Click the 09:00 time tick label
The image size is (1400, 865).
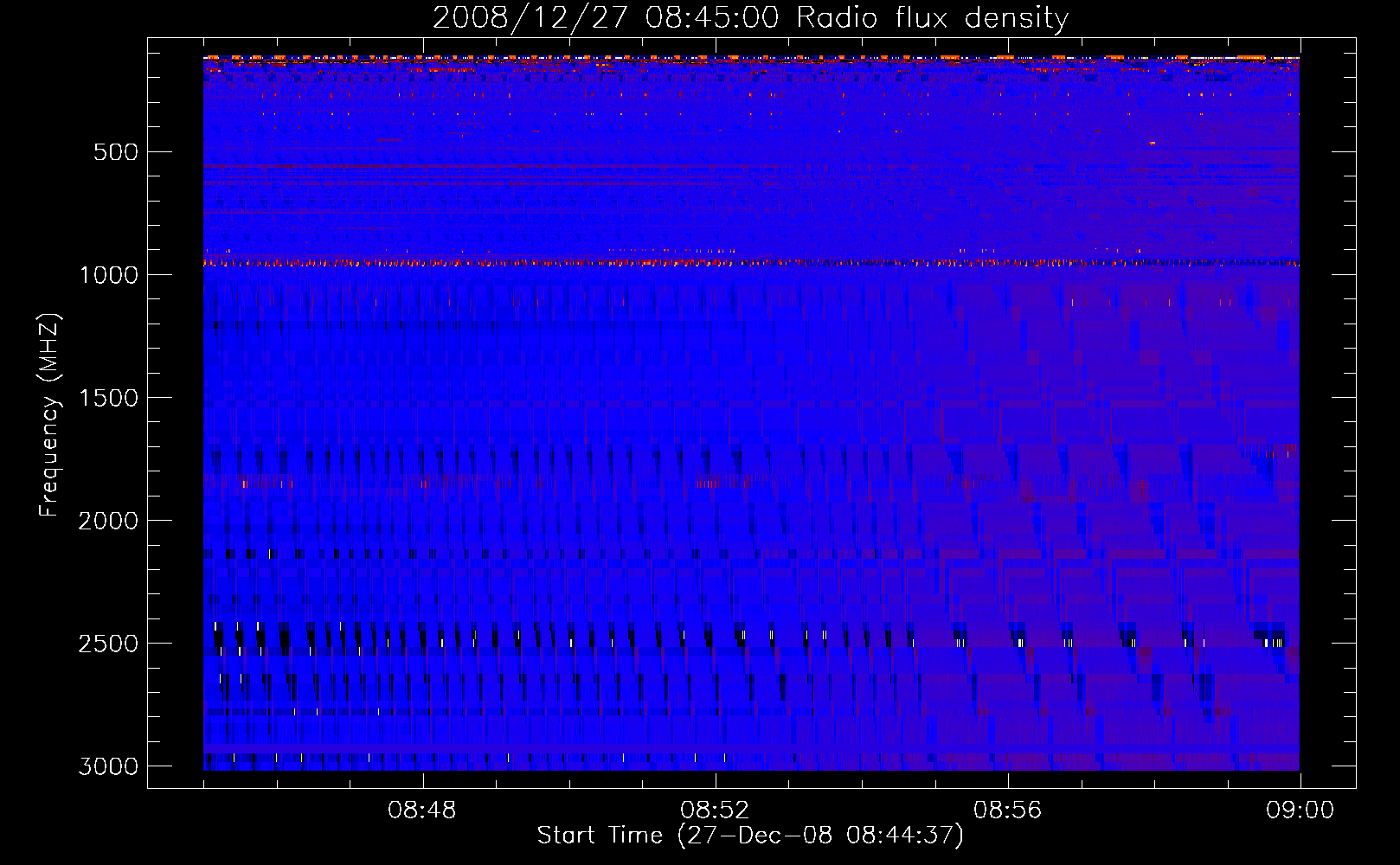pos(1300,811)
